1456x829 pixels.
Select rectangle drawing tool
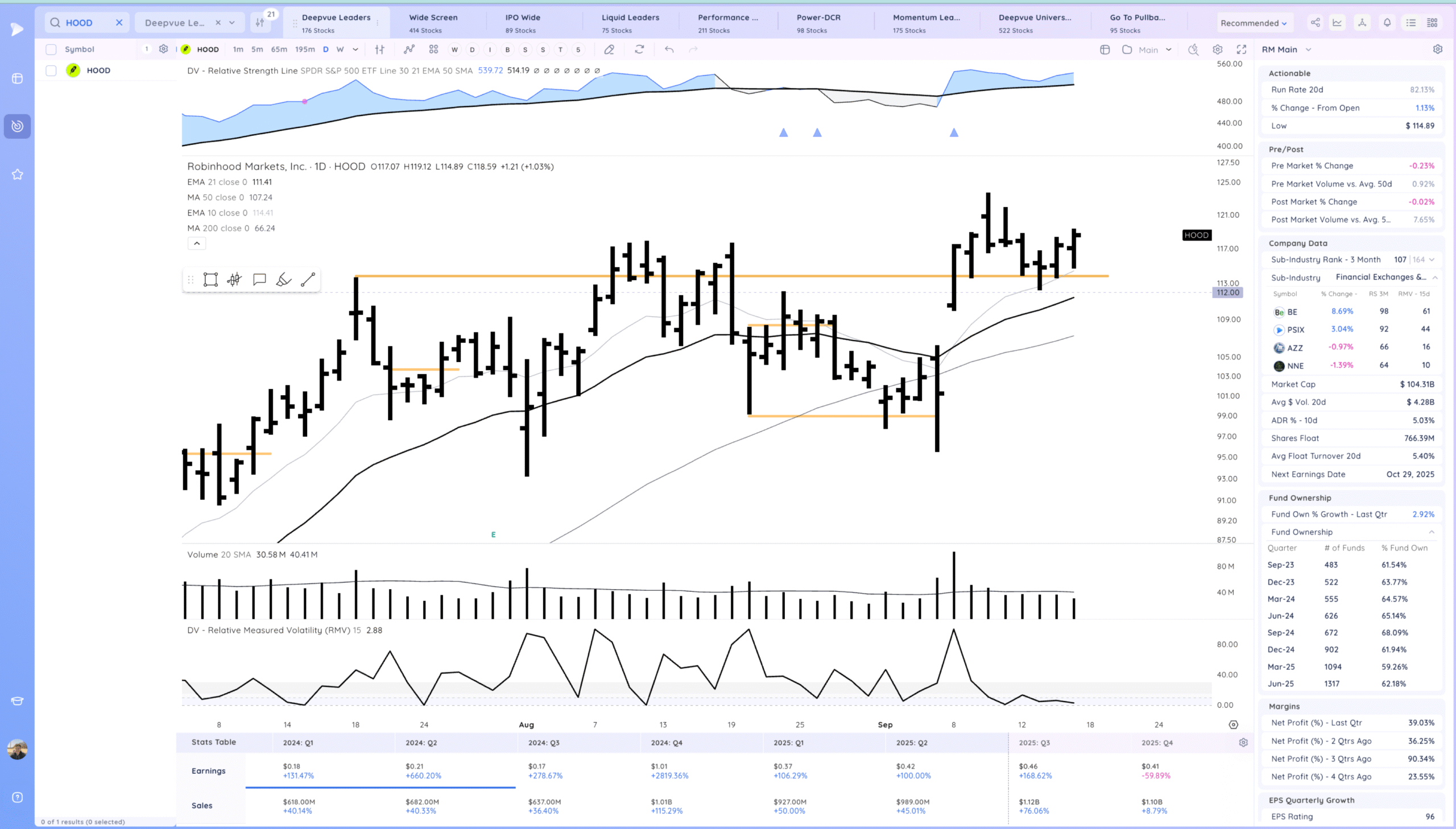pos(210,280)
